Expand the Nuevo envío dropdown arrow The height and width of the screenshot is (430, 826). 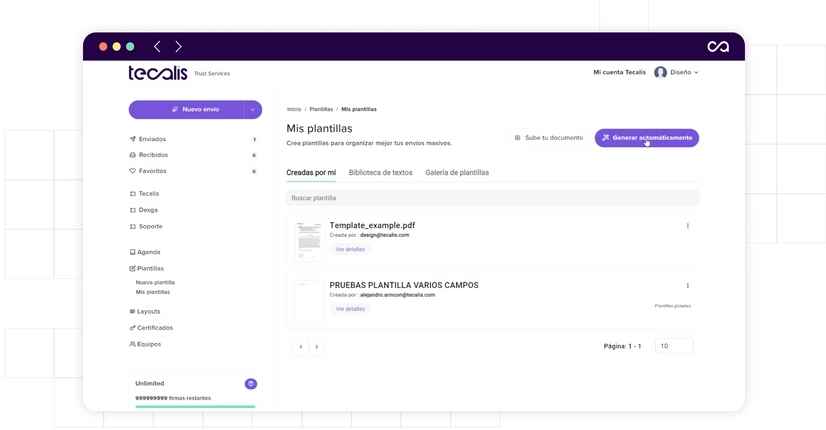pyautogui.click(x=253, y=109)
